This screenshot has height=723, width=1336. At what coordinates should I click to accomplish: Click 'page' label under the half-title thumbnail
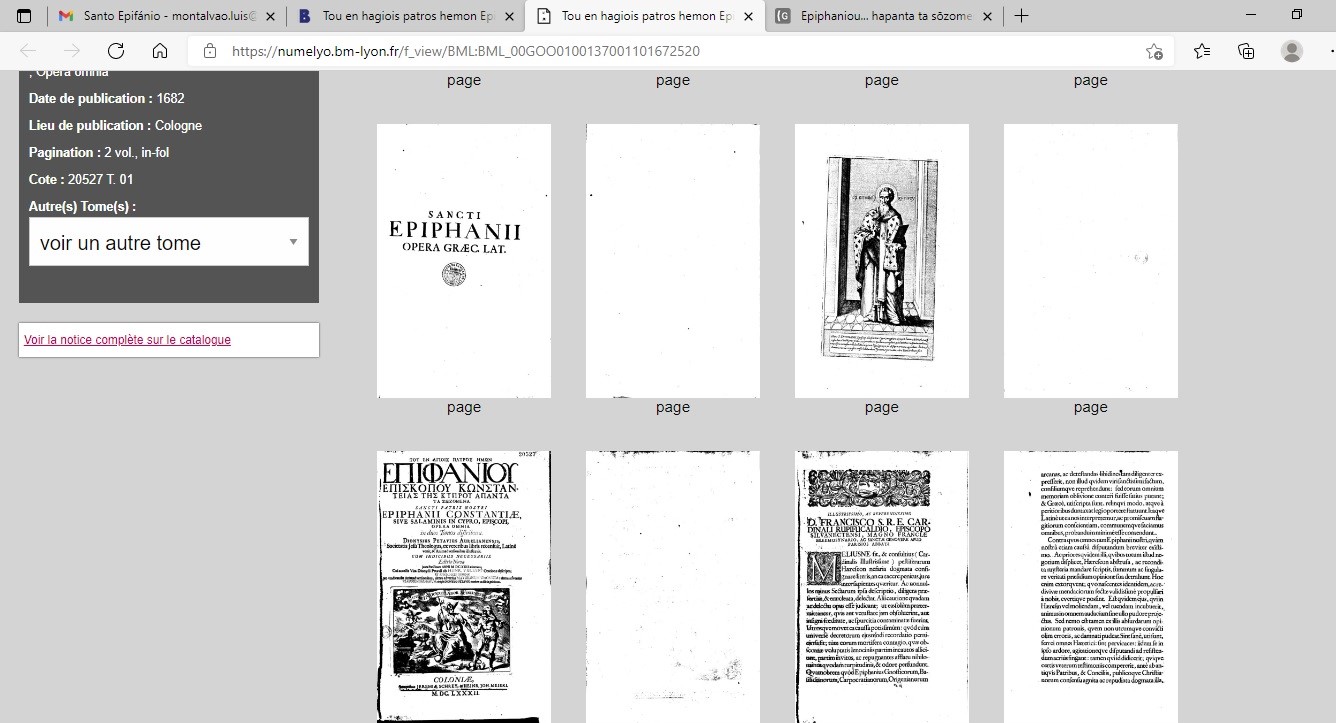(464, 407)
